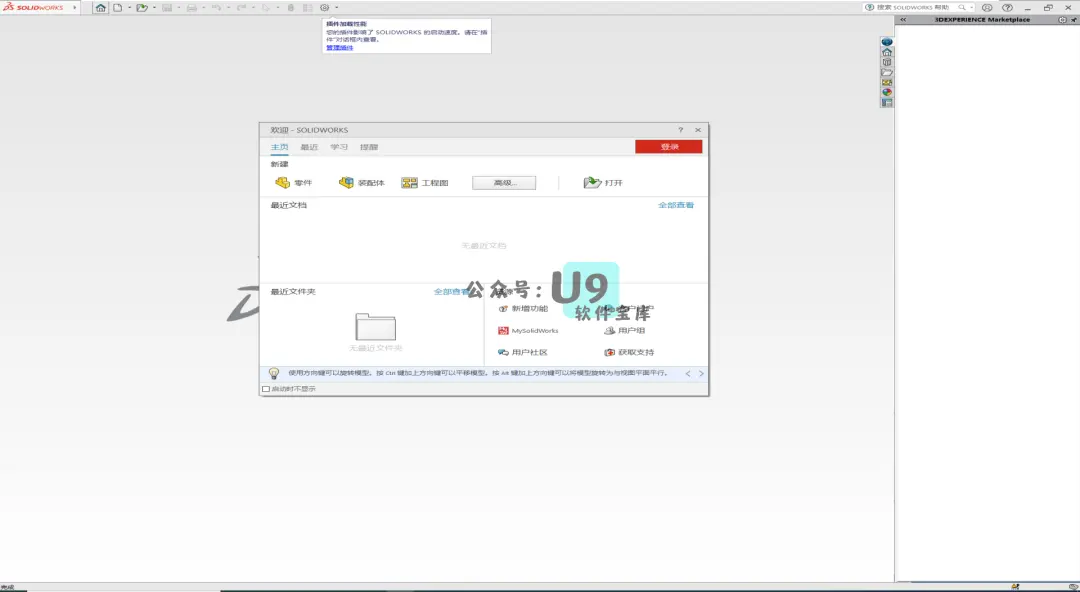Click the Options gear icon in the toolbar
The height and width of the screenshot is (592, 1080).
point(324,8)
